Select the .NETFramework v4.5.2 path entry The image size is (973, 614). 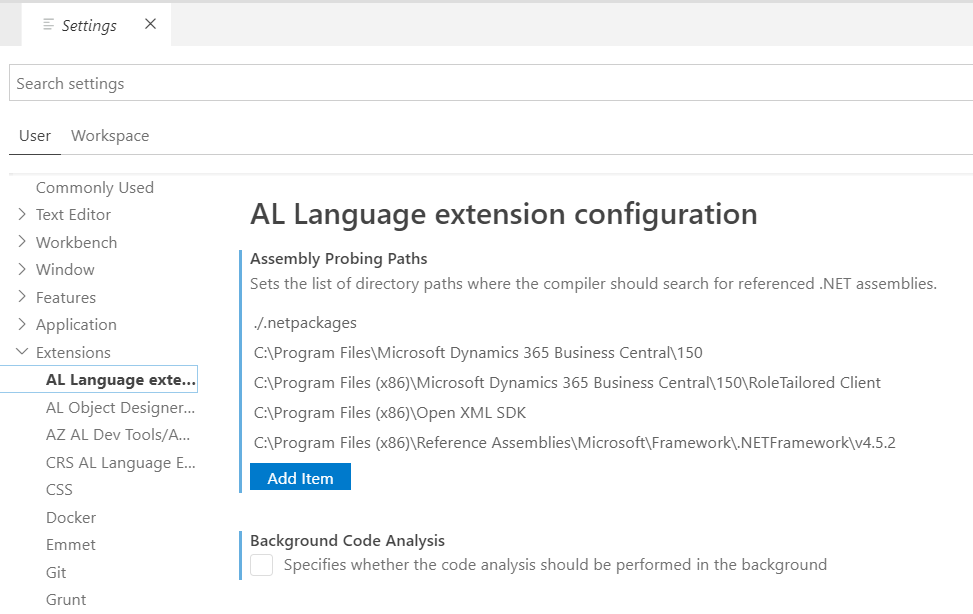(x=575, y=443)
